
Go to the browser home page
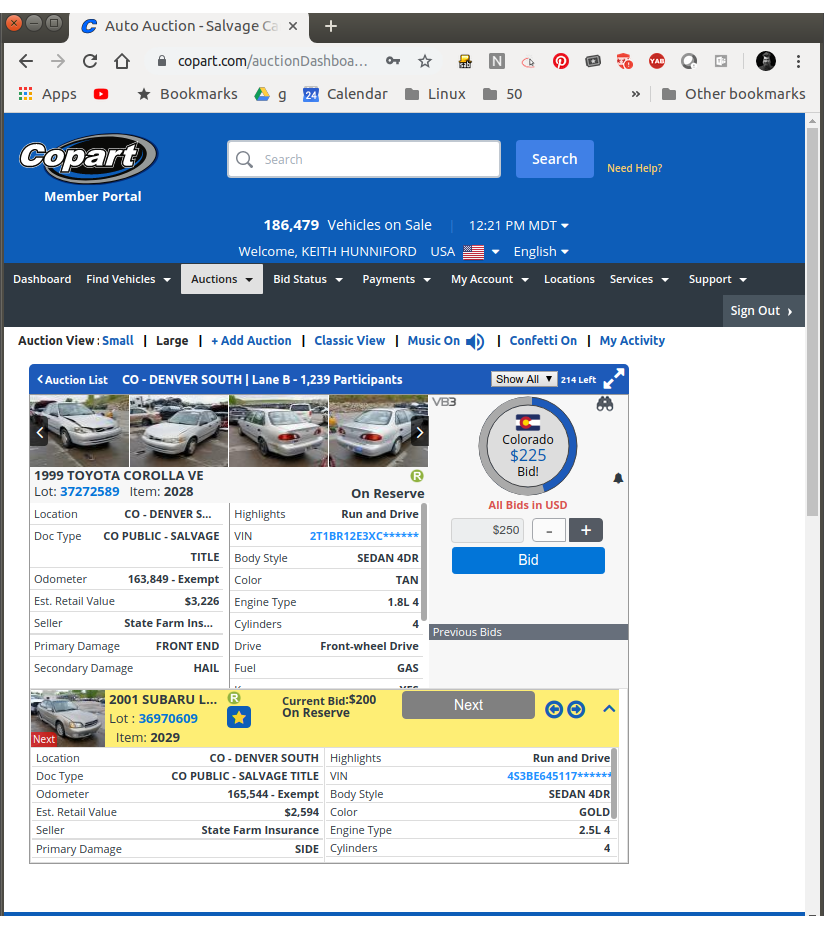coord(122,61)
